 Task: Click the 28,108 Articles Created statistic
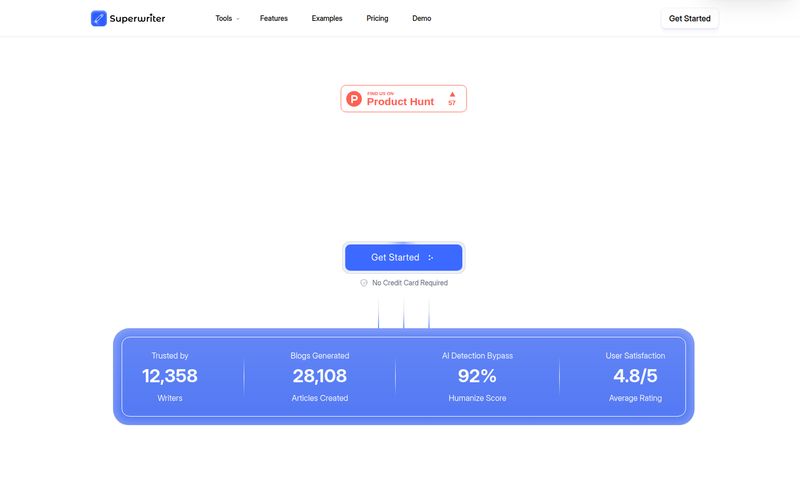point(320,376)
